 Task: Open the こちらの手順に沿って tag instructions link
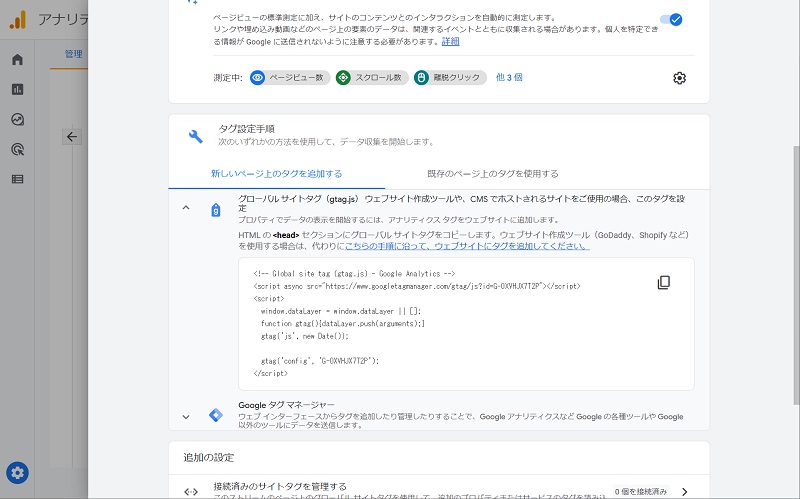pos(467,246)
